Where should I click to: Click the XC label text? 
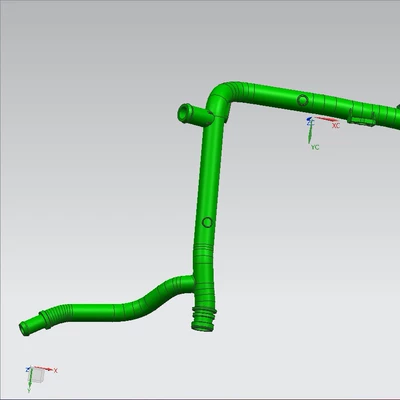336,126
